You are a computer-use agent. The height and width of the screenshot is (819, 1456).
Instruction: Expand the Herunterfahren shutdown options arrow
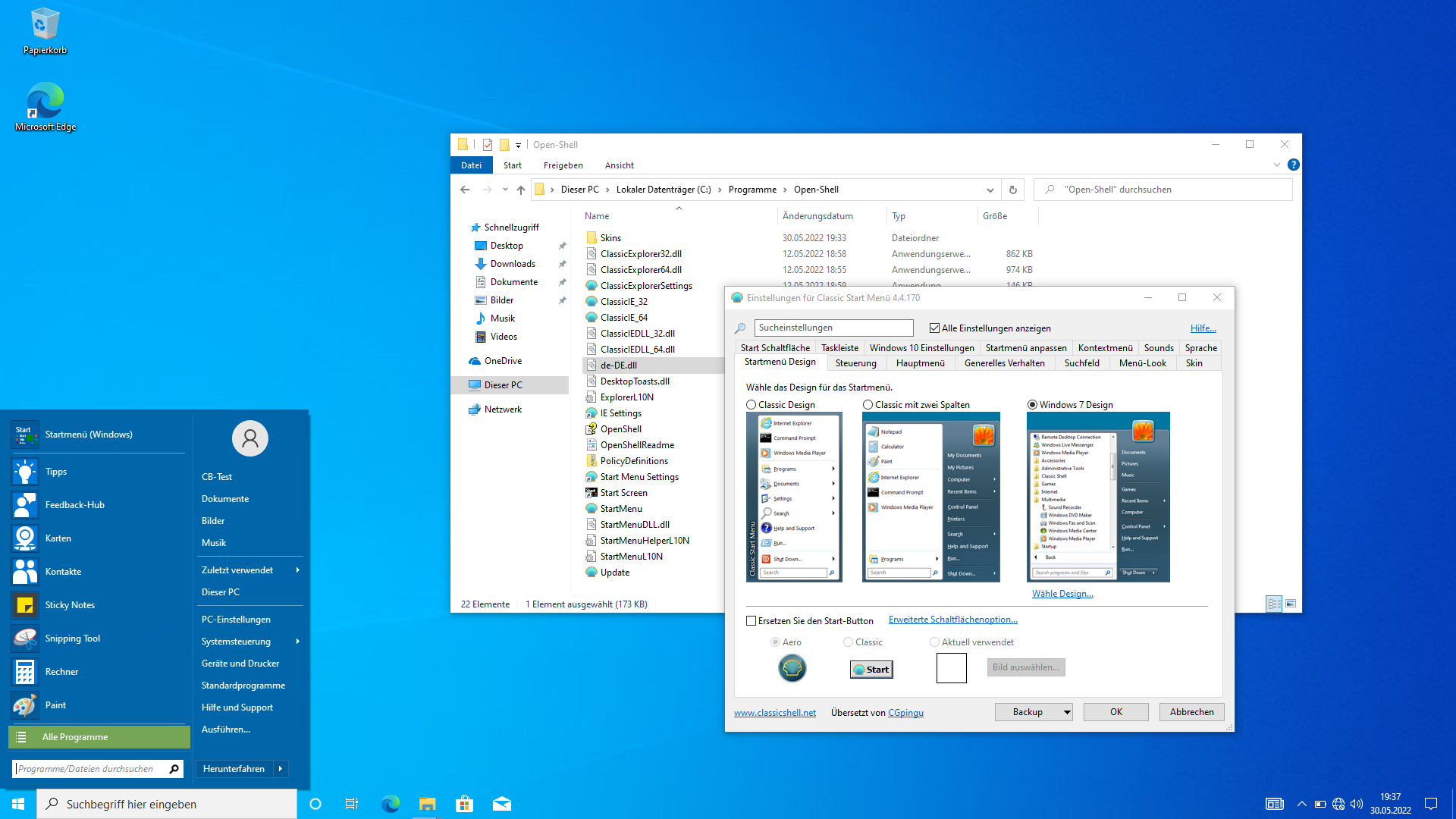(281, 769)
